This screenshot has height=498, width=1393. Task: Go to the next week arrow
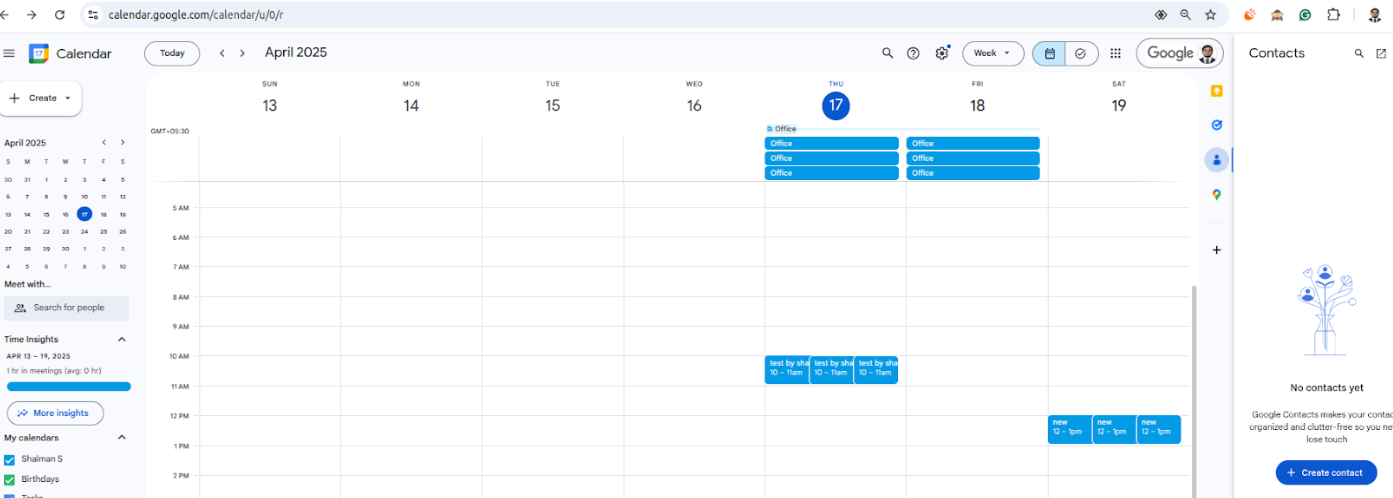242,54
